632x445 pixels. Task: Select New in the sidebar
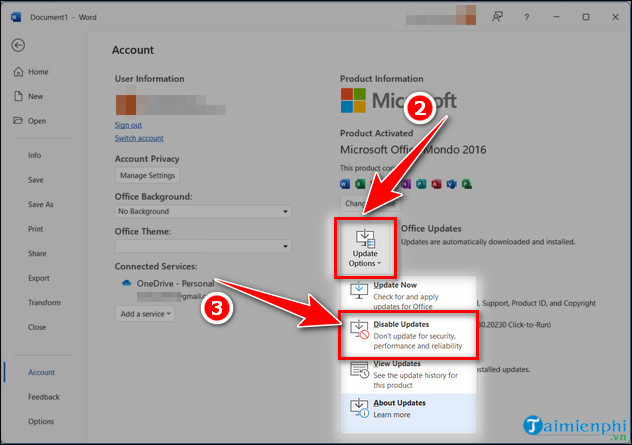(x=28, y=96)
